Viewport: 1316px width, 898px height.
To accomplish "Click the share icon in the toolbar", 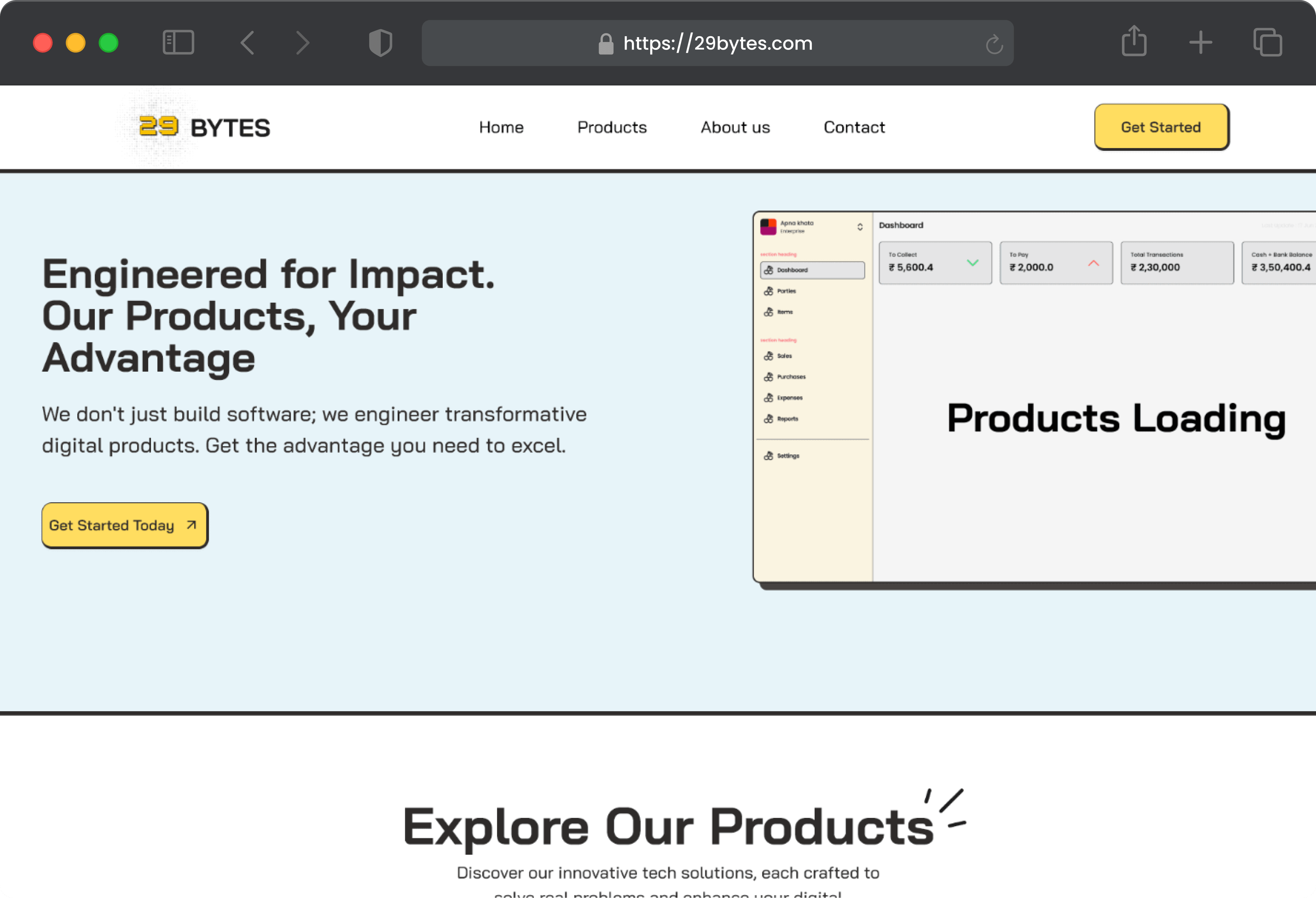I will click(1134, 41).
